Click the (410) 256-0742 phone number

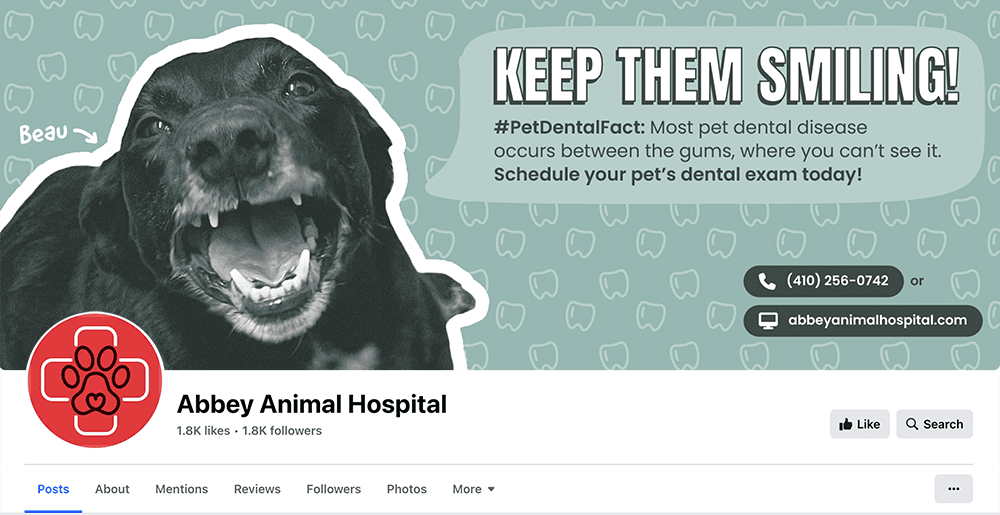pyautogui.click(x=837, y=281)
